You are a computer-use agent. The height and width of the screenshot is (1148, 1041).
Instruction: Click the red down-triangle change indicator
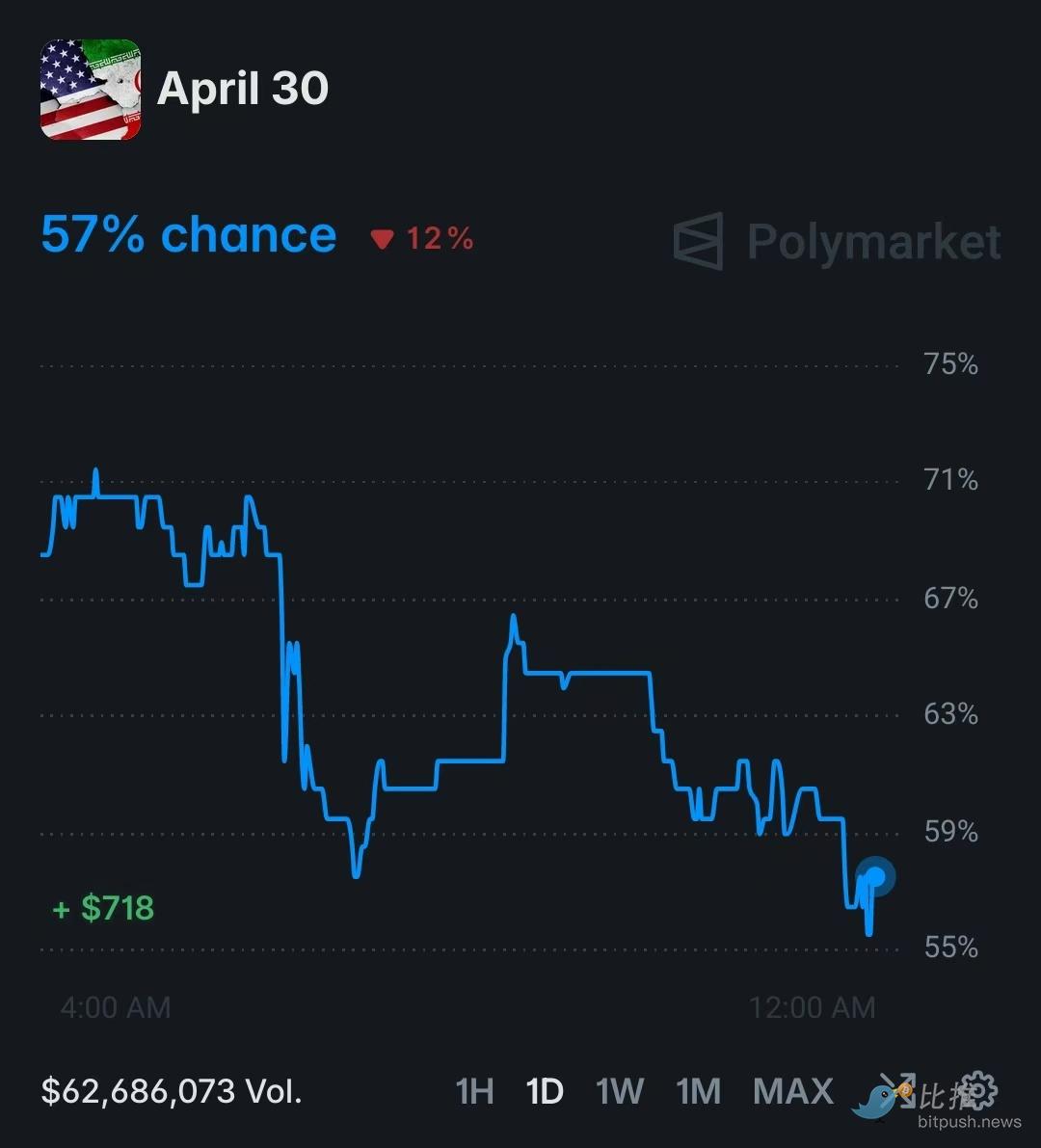click(383, 239)
